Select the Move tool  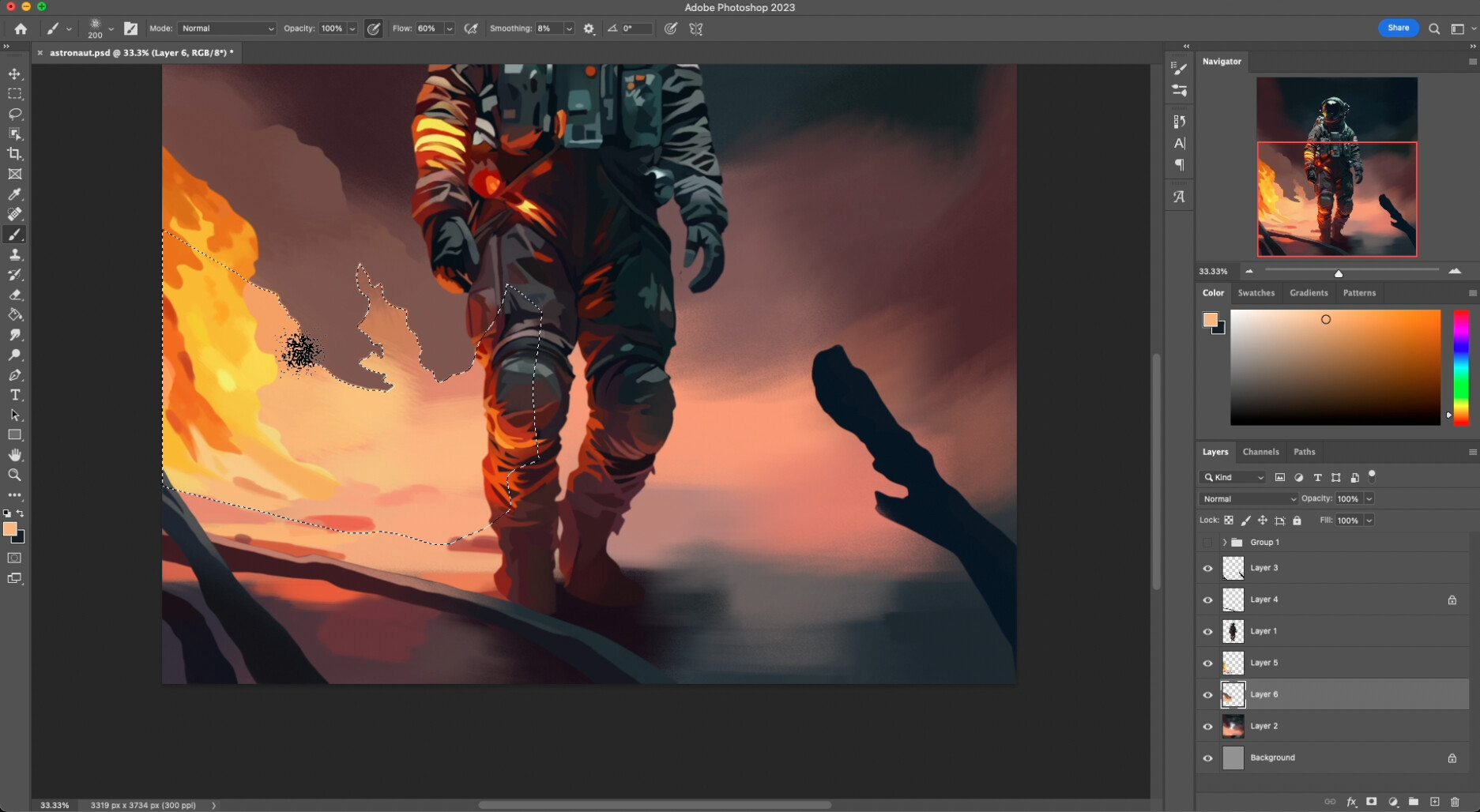[x=14, y=73]
